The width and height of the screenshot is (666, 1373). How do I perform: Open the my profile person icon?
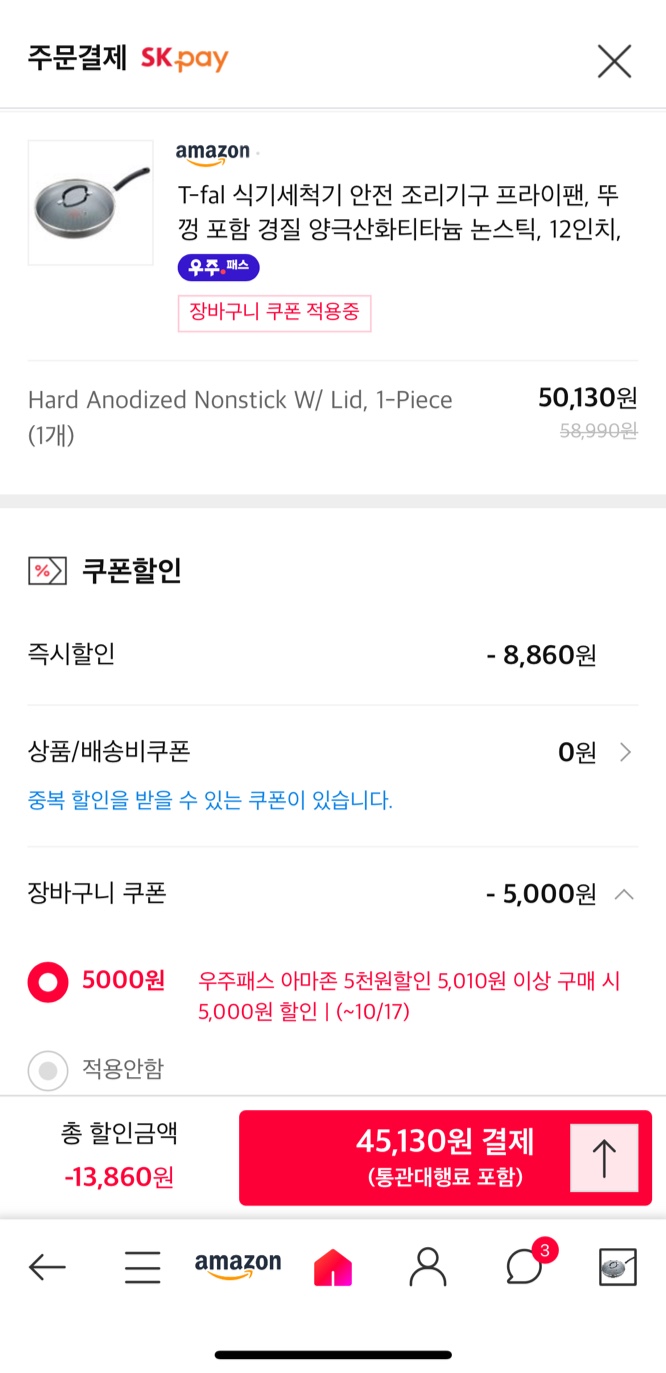(428, 1267)
